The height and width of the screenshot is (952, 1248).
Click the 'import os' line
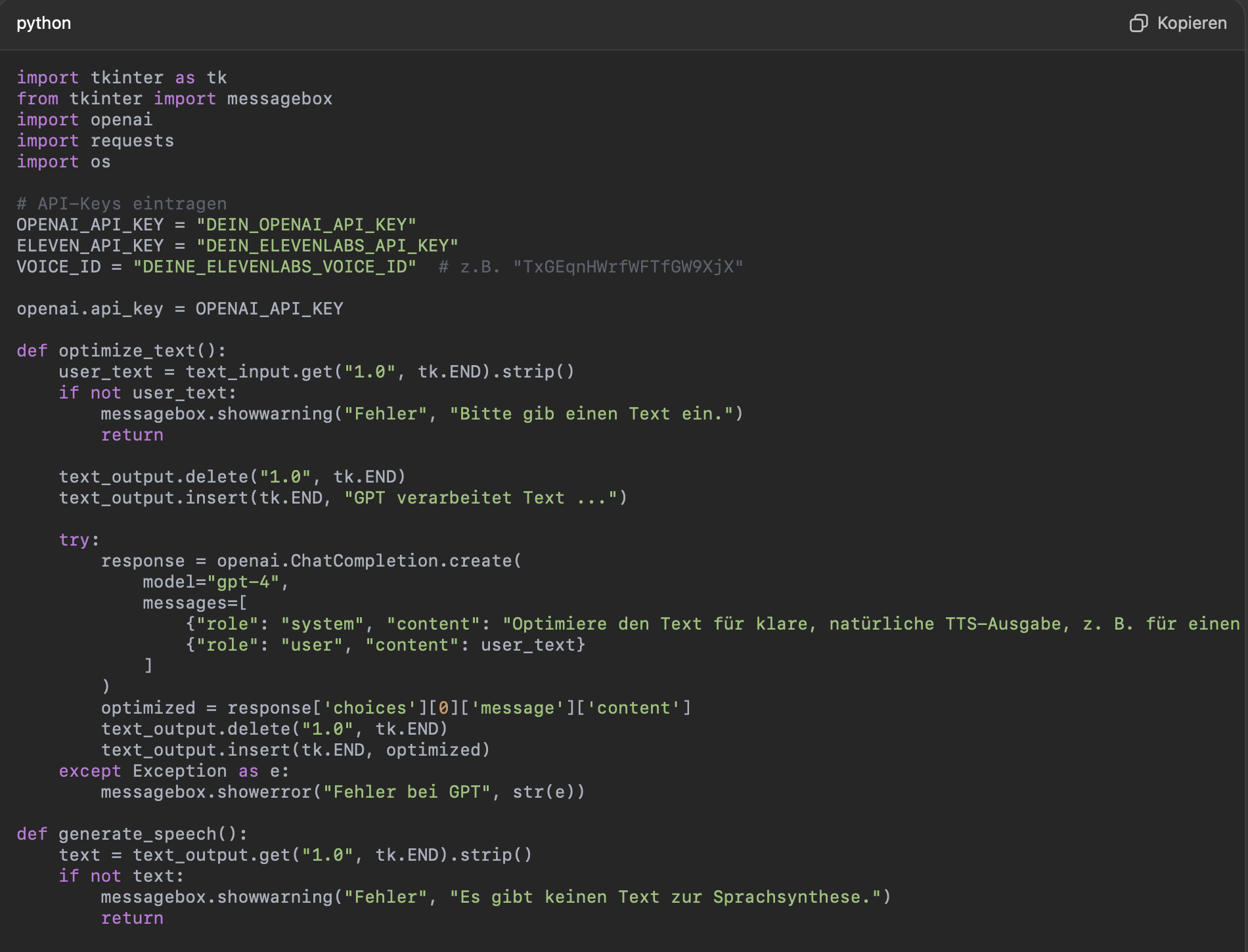pyautogui.click(x=64, y=162)
